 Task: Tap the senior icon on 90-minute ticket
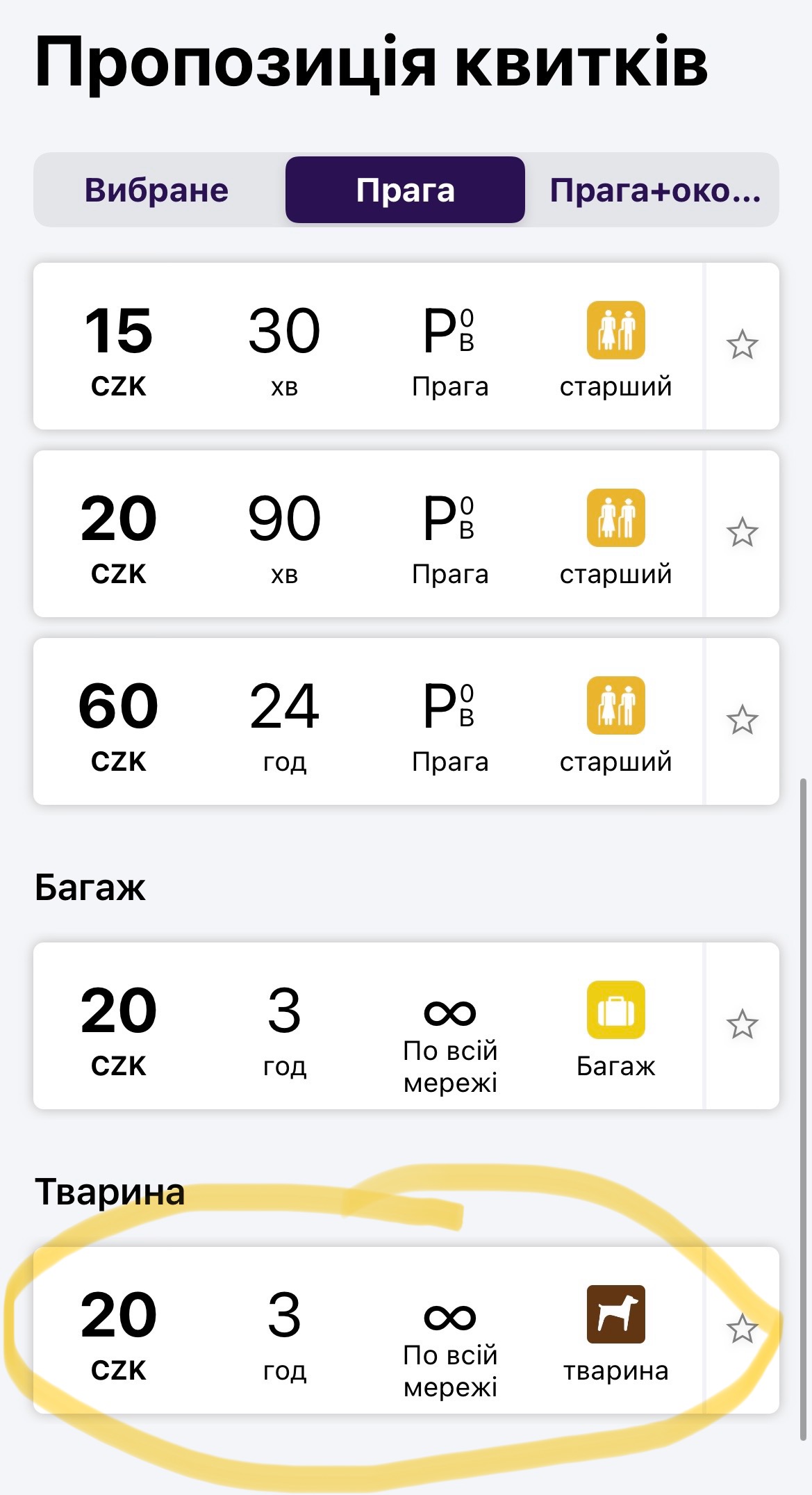[615, 518]
